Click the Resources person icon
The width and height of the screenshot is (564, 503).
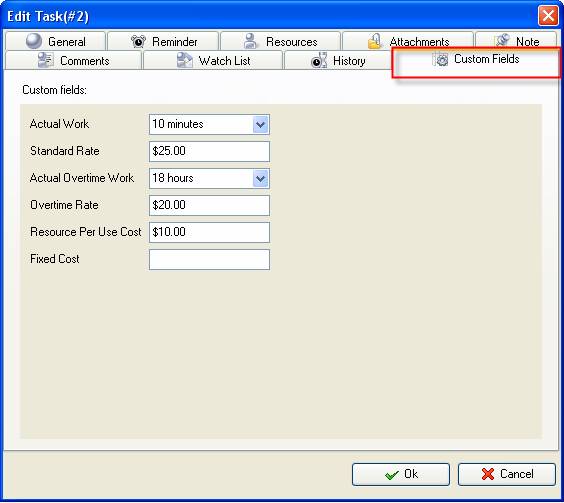(250, 41)
